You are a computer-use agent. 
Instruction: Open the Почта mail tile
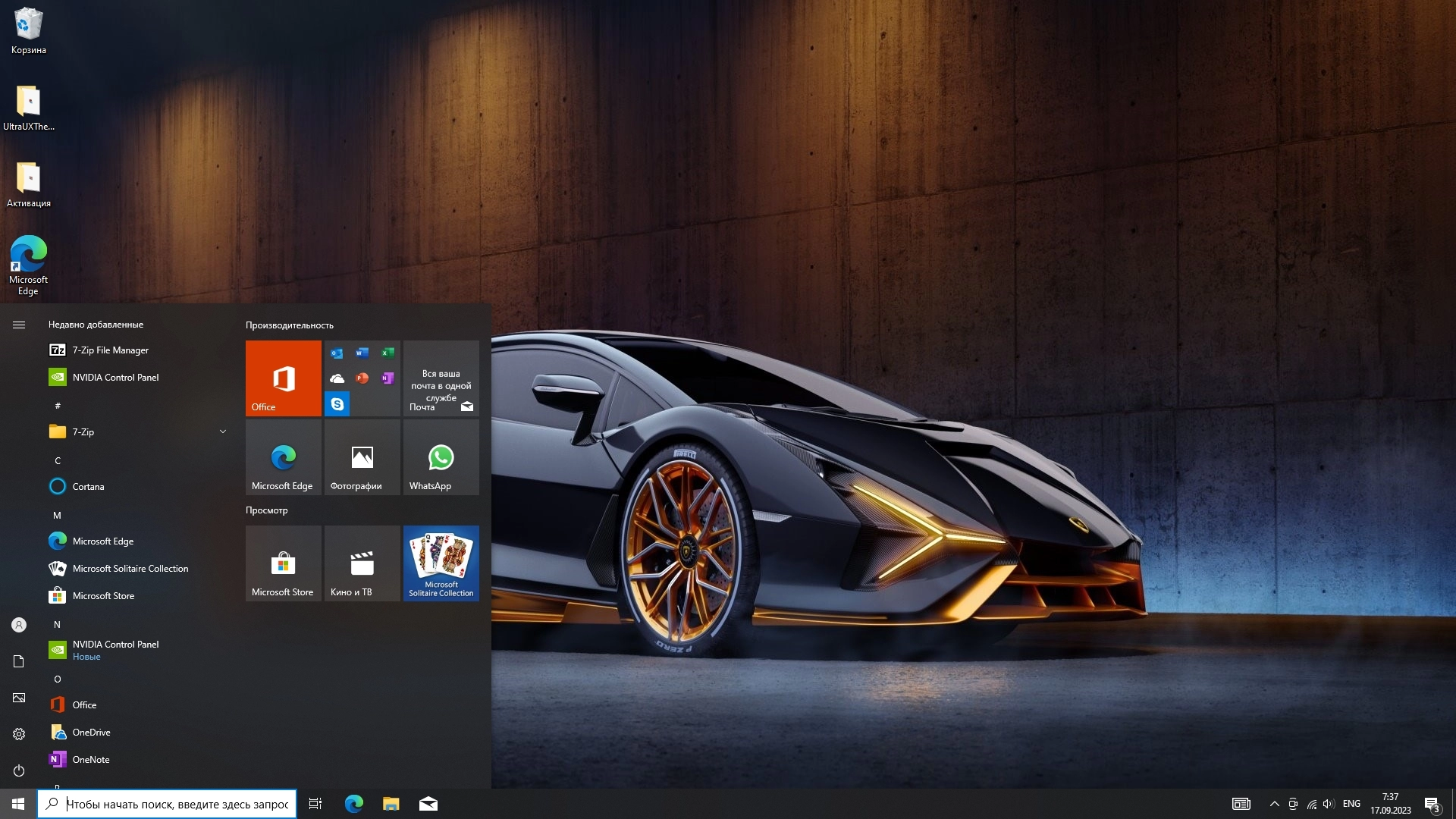pyautogui.click(x=441, y=378)
